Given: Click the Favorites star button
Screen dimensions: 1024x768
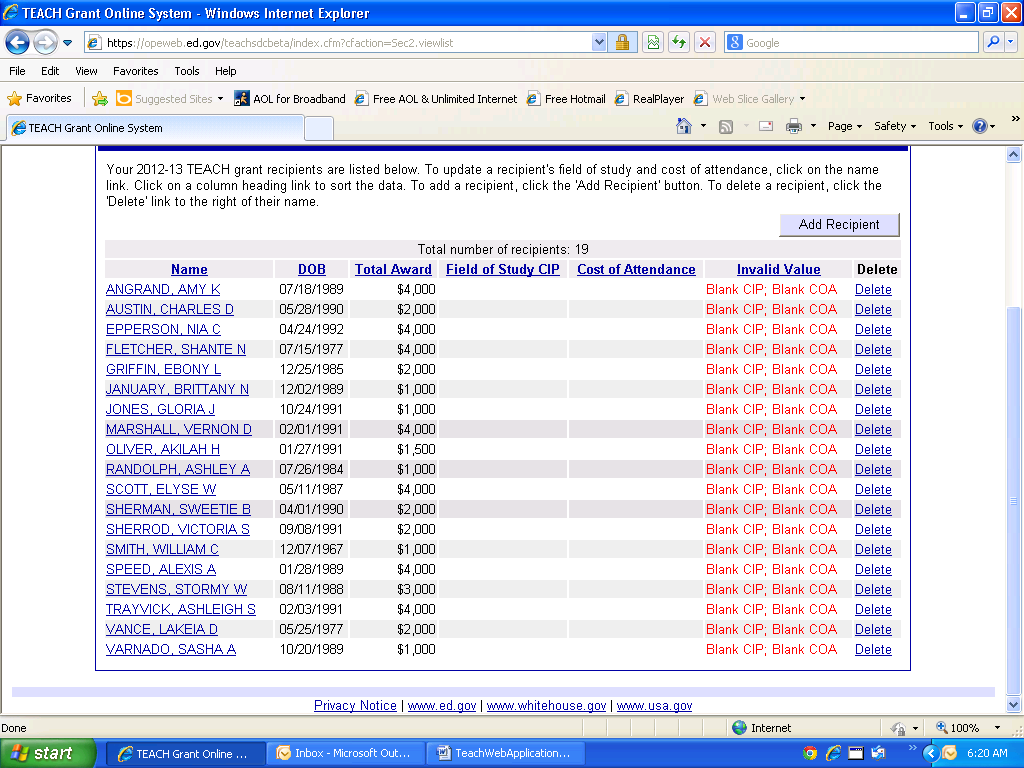Looking at the screenshot, I should (40, 99).
